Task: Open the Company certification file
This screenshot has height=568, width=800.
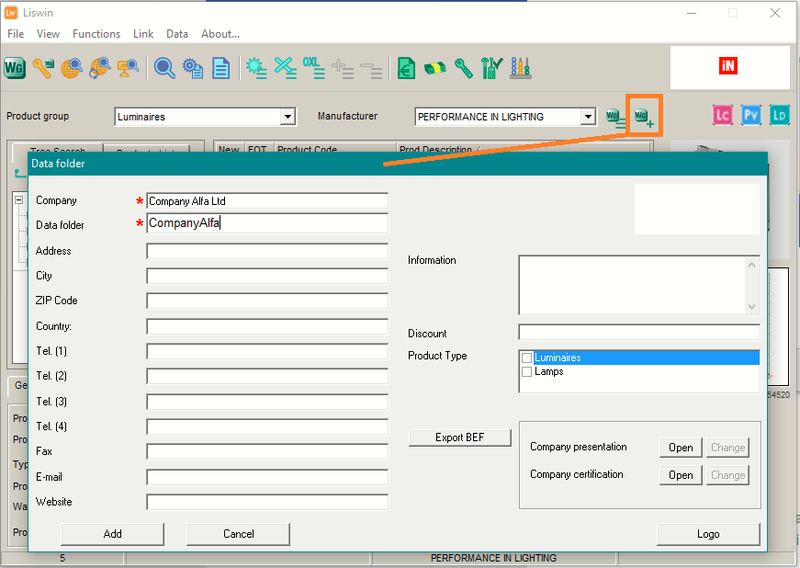Action: [x=681, y=475]
